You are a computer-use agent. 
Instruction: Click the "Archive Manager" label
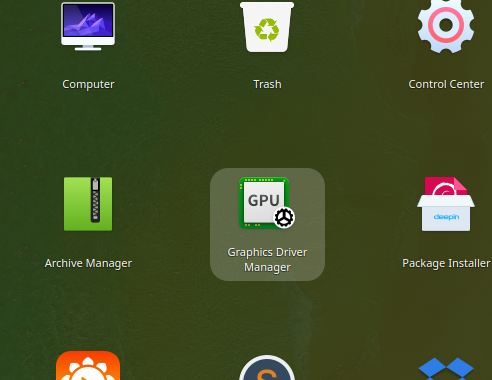[88, 263]
